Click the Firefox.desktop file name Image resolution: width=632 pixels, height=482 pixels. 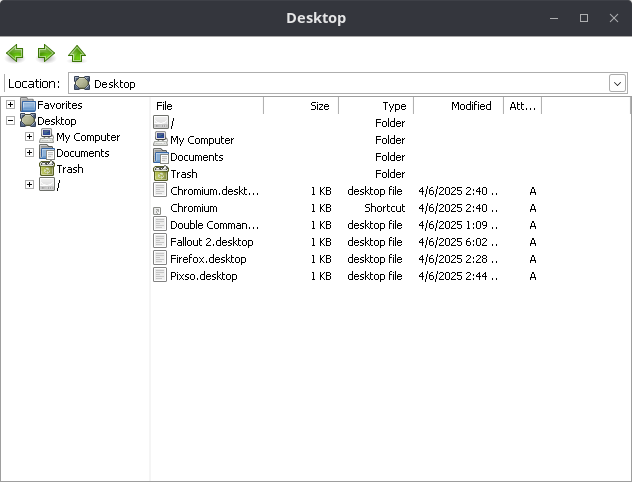pyautogui.click(x=208, y=259)
